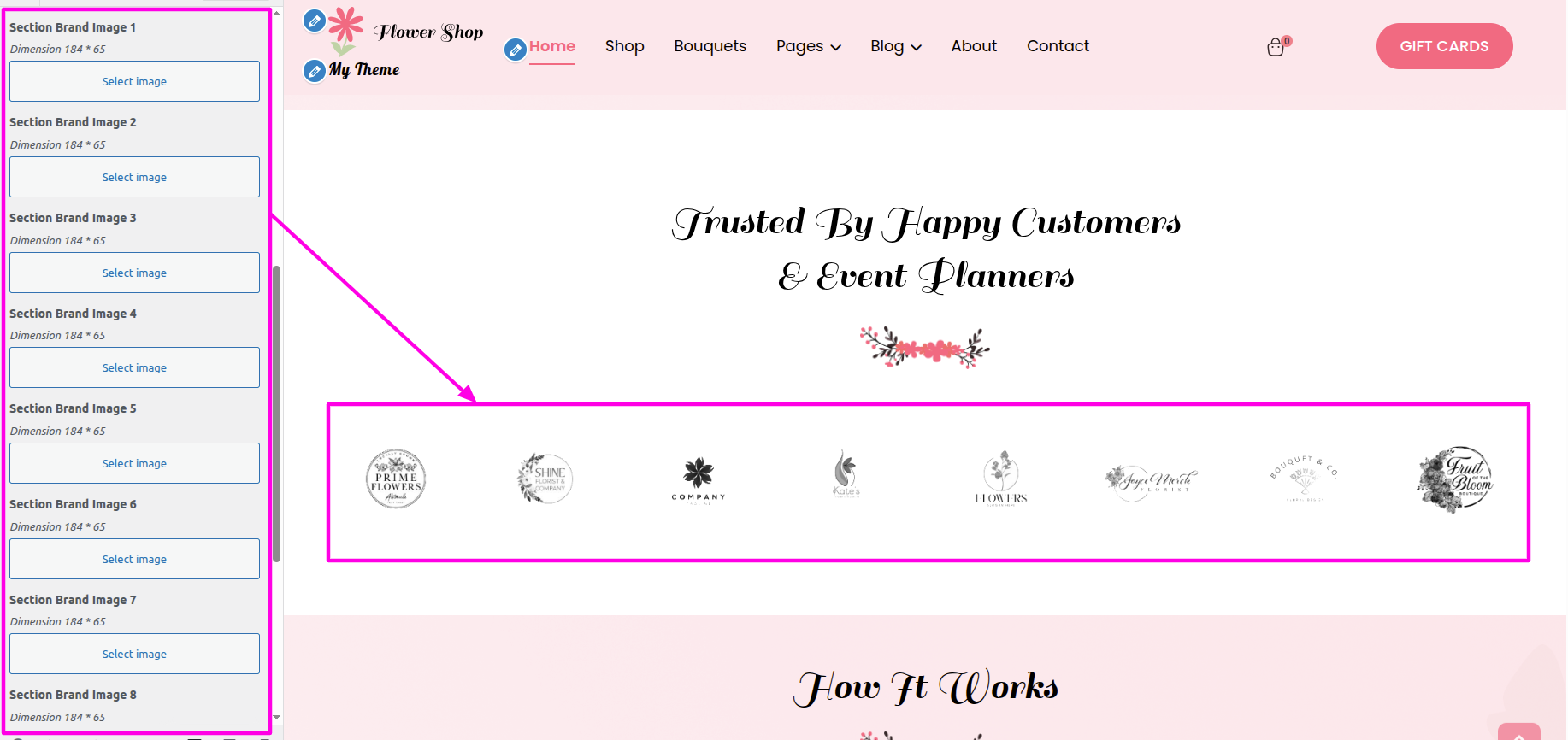Click the sidebar panel vertical scrollbar
This screenshot has width=1568, height=740.
tap(276, 414)
